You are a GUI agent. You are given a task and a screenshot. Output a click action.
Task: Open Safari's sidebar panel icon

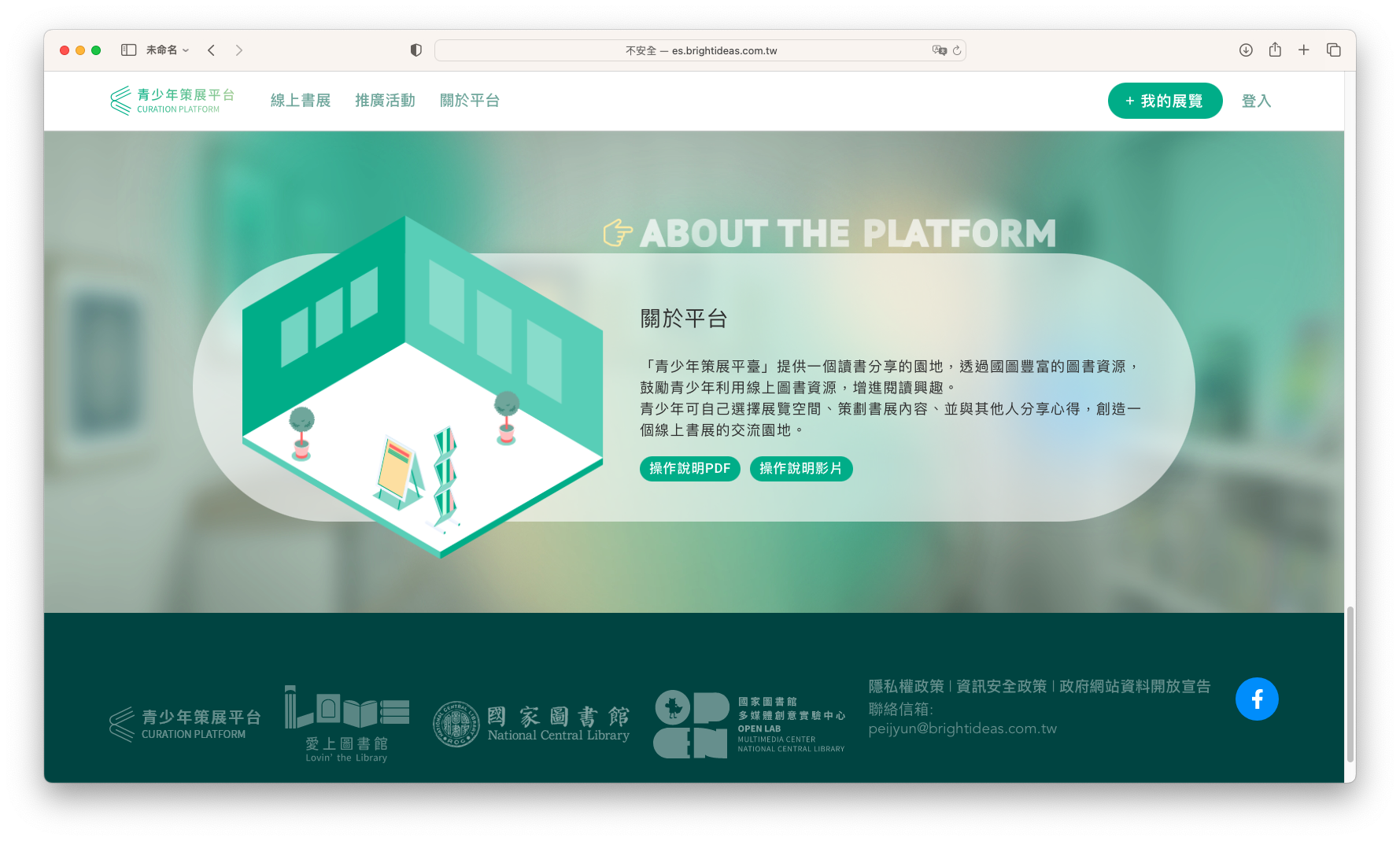[x=128, y=50]
